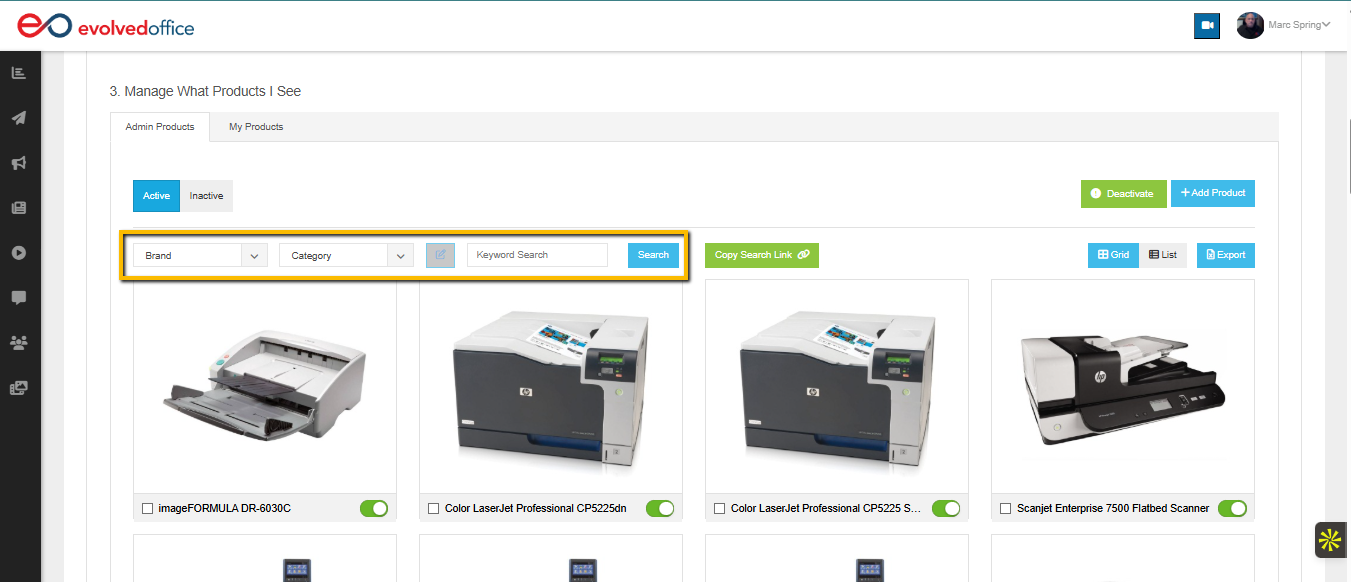Switch to the My Products tab

pos(256,127)
